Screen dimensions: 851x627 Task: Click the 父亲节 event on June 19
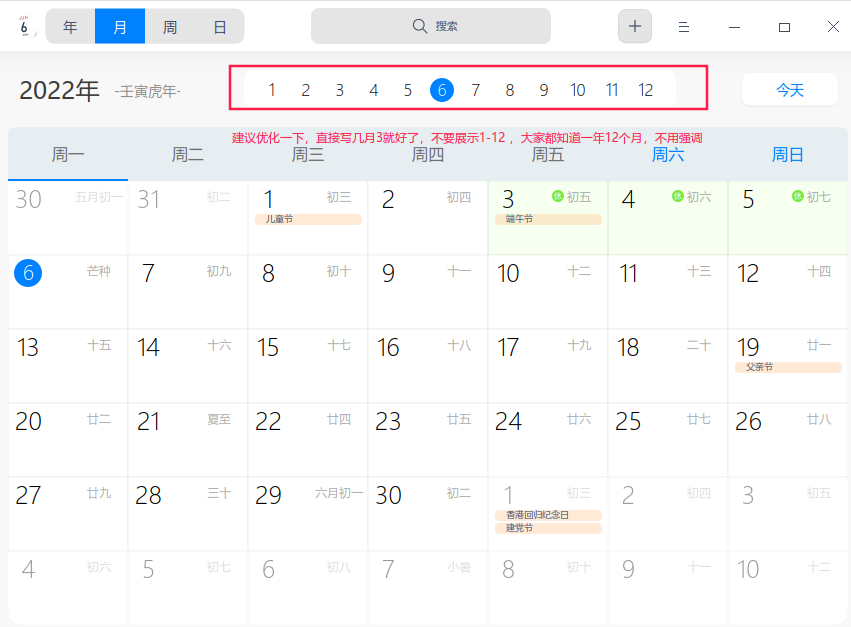coord(788,368)
